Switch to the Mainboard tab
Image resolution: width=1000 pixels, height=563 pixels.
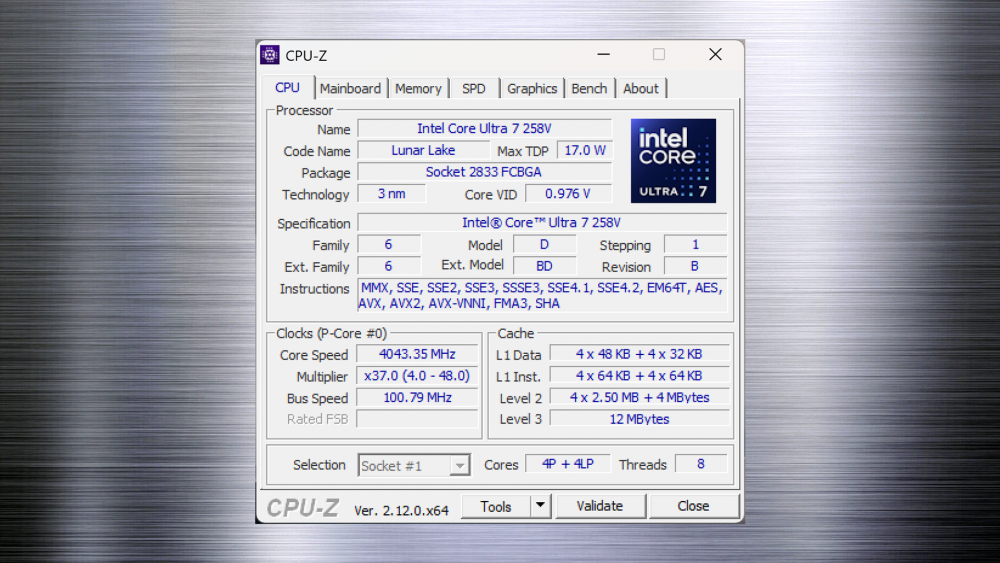pos(350,89)
